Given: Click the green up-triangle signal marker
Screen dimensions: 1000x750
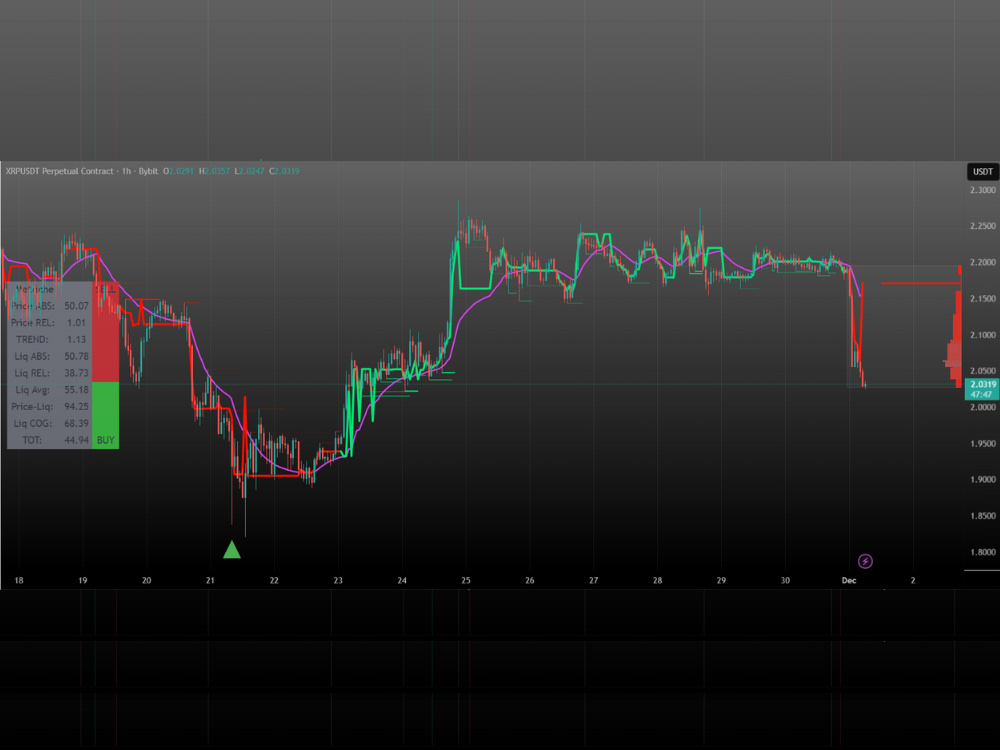Looking at the screenshot, I should [x=232, y=549].
